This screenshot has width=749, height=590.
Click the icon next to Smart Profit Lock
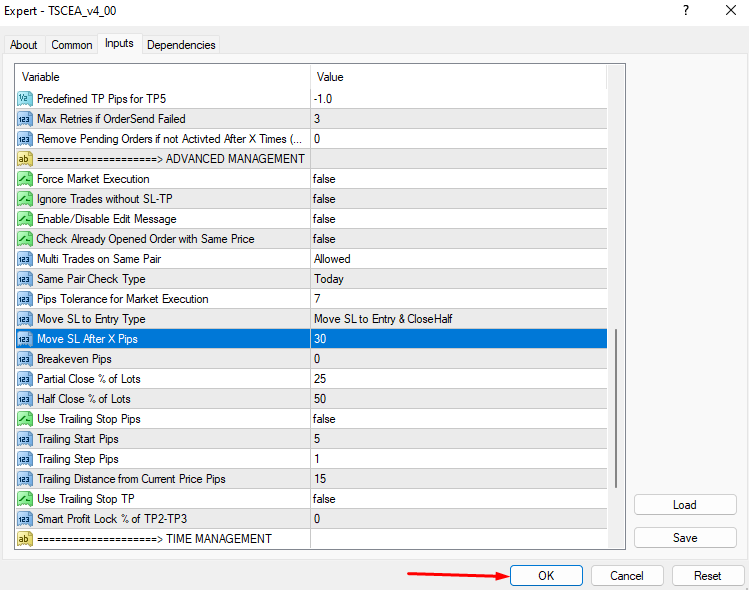point(25,519)
